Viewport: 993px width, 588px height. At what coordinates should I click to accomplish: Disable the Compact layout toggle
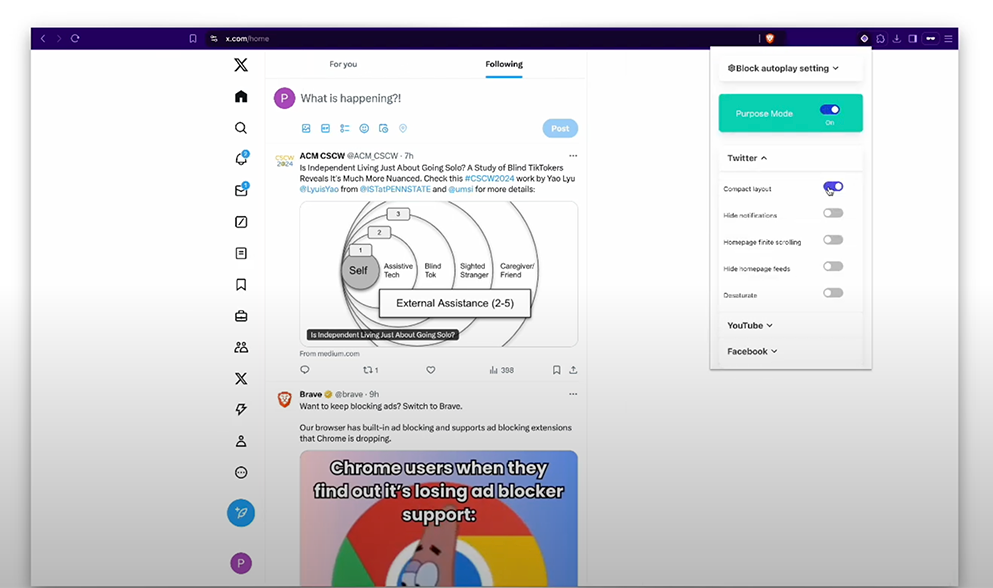(x=833, y=187)
